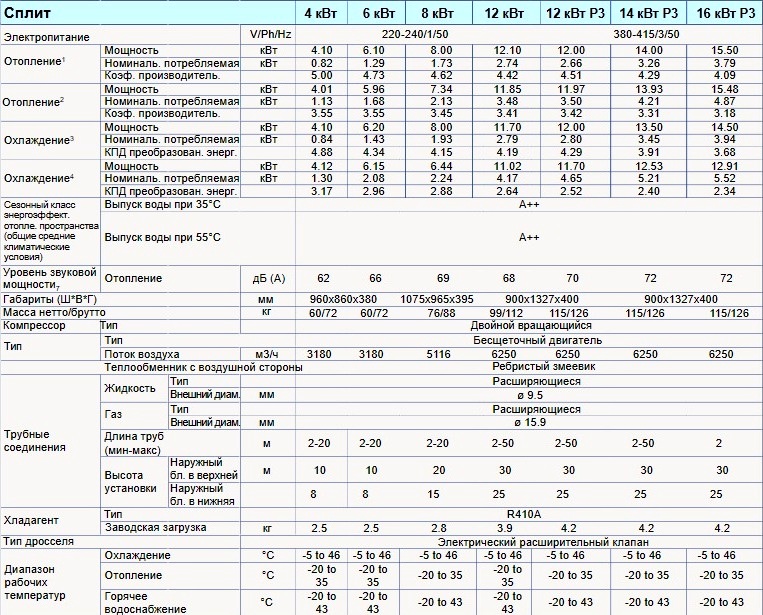The width and height of the screenshot is (763, 615).
Task: Click the lower height value '15'
Action: tap(433, 494)
